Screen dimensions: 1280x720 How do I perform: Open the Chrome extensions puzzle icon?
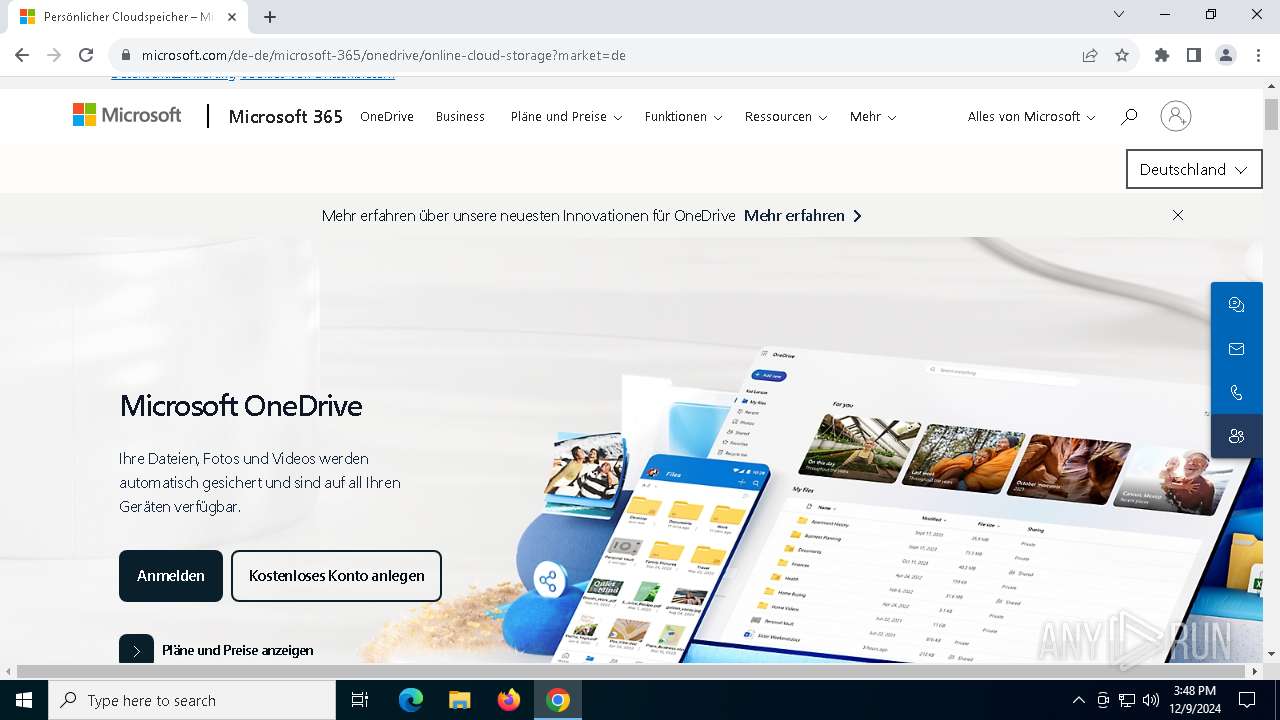coord(1162,55)
